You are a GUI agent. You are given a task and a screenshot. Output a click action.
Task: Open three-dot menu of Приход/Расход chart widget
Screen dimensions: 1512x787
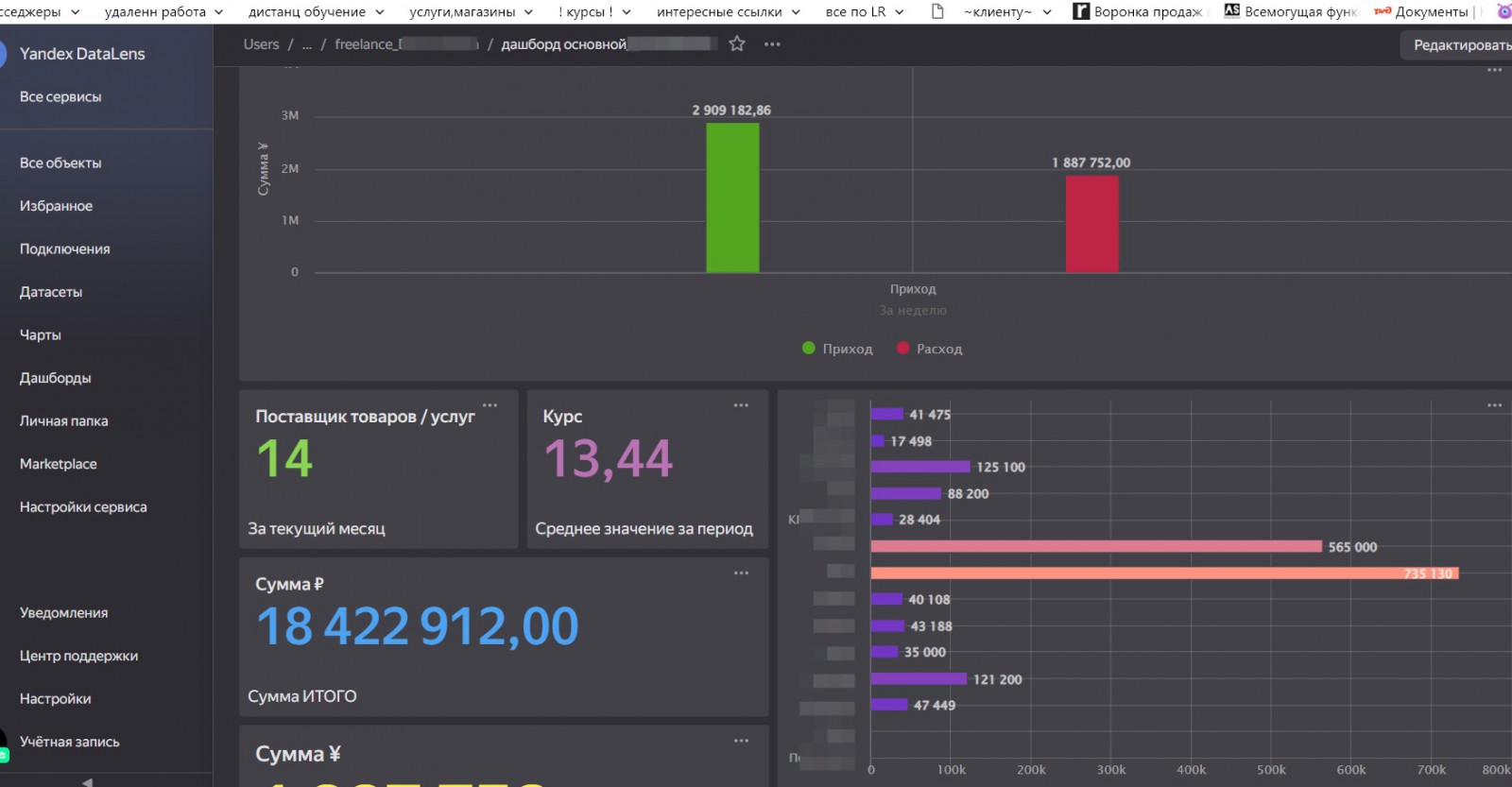click(x=1494, y=70)
